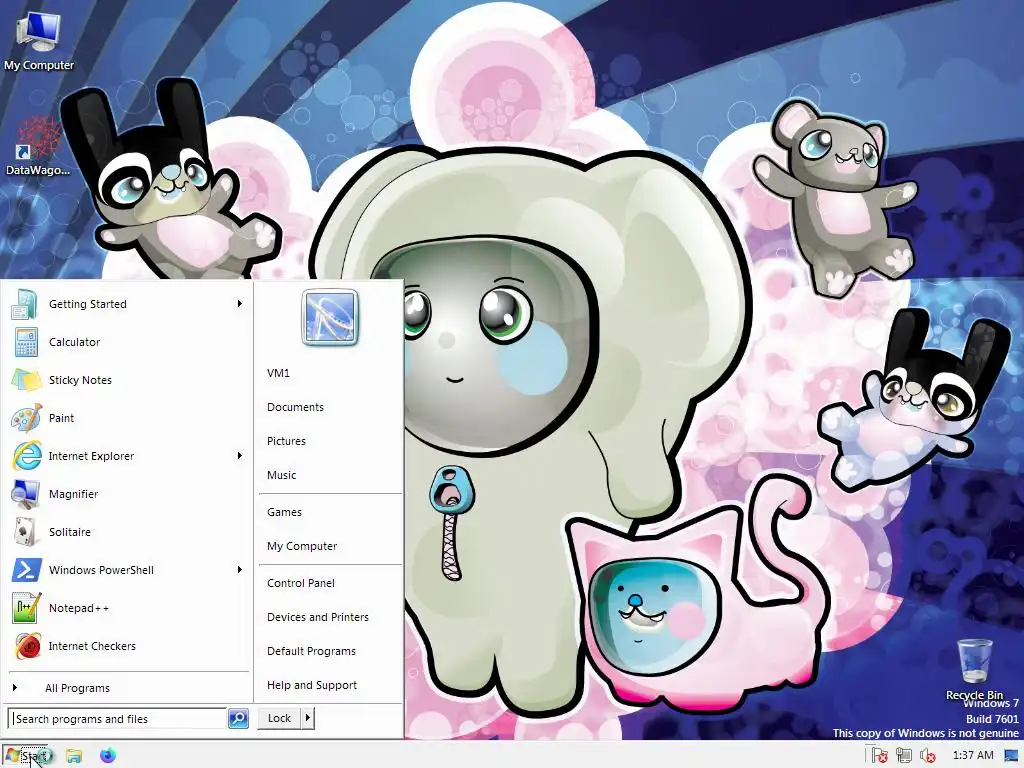The image size is (1024, 768).
Task: Open Internet Explorer from the Start menu
Action: point(127,456)
